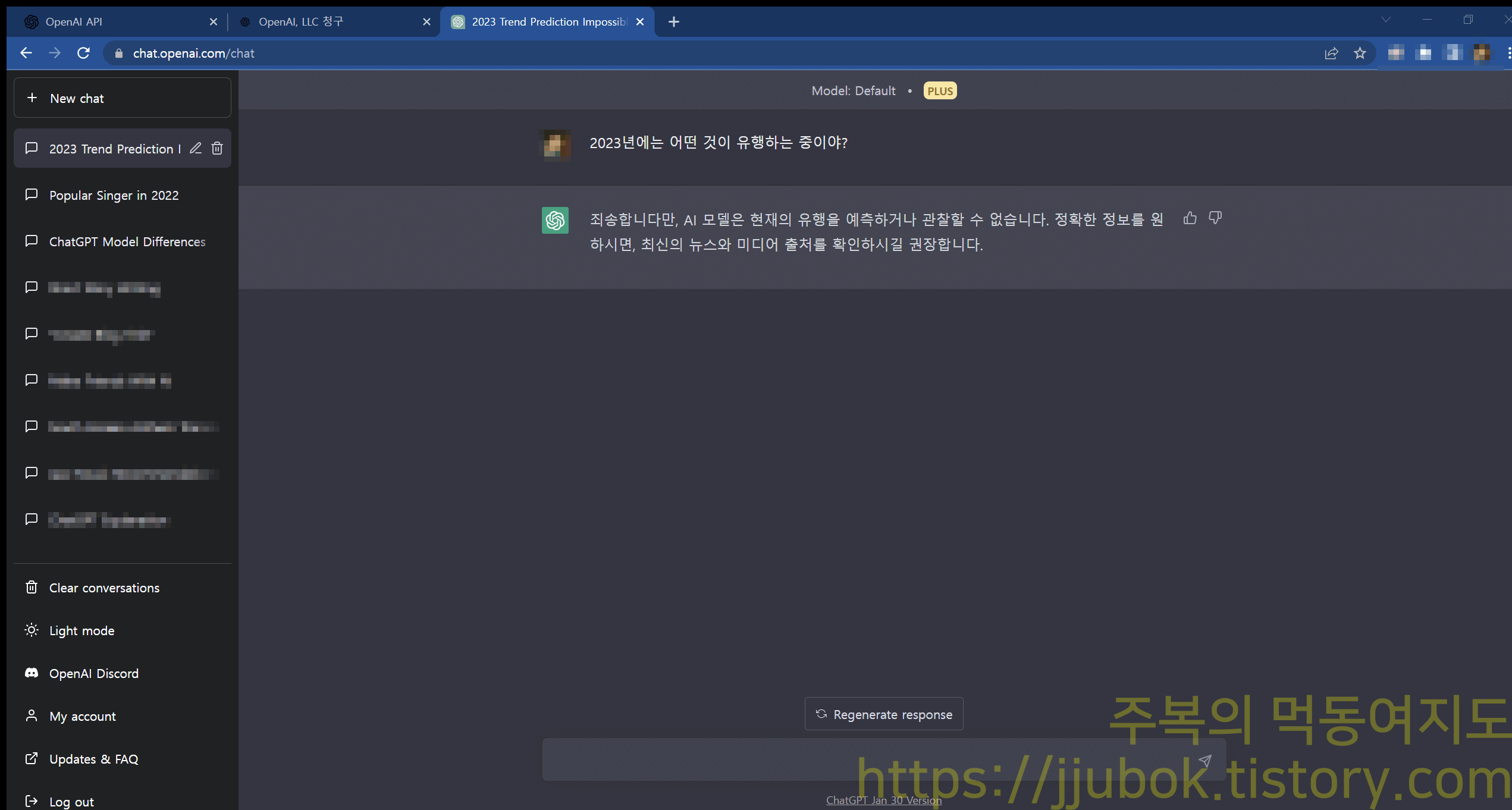The height and width of the screenshot is (810, 1512).
Task: Click the sun icon for Light mode
Action: pos(32,630)
